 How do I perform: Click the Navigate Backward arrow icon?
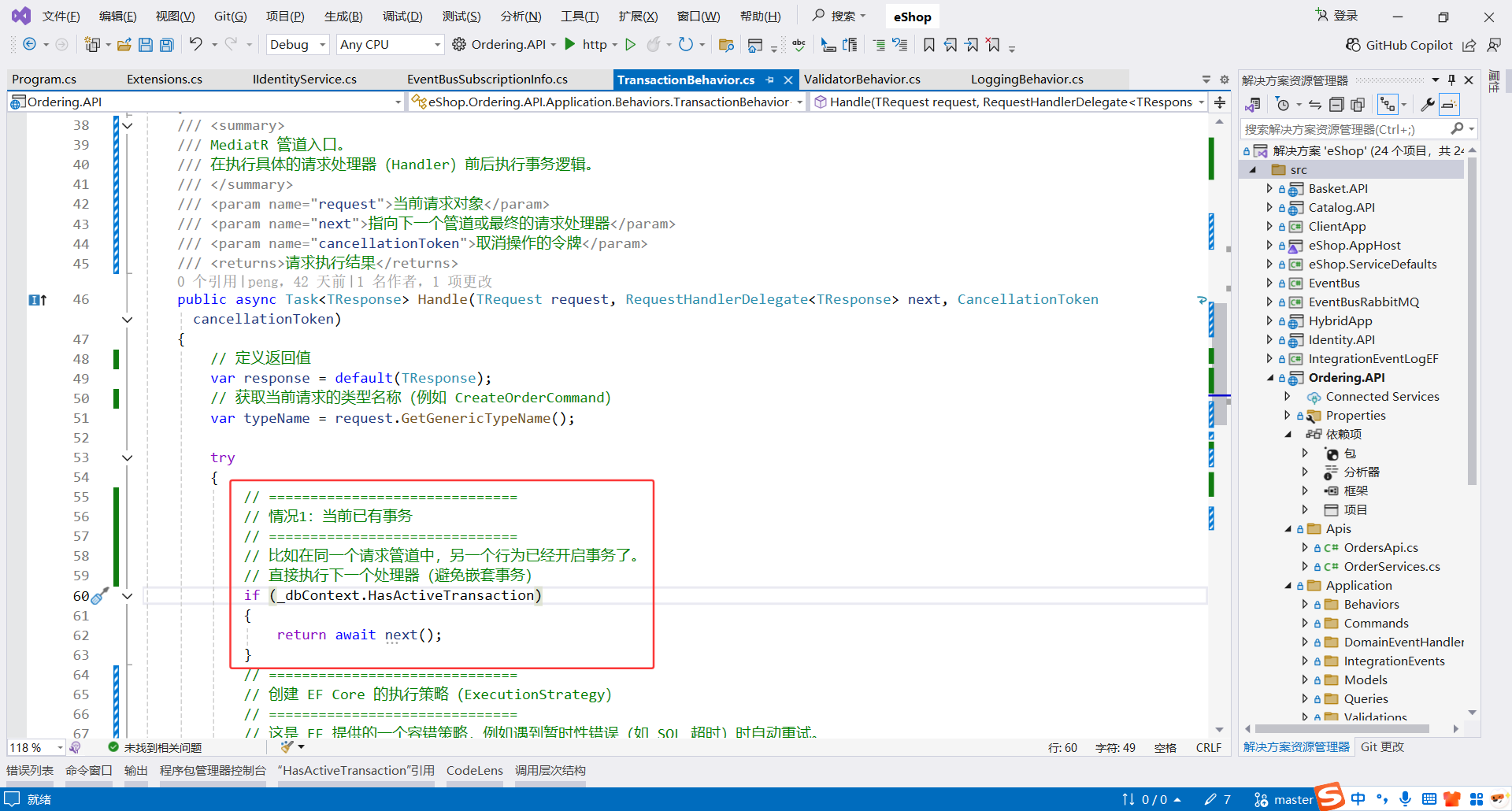[x=29, y=45]
